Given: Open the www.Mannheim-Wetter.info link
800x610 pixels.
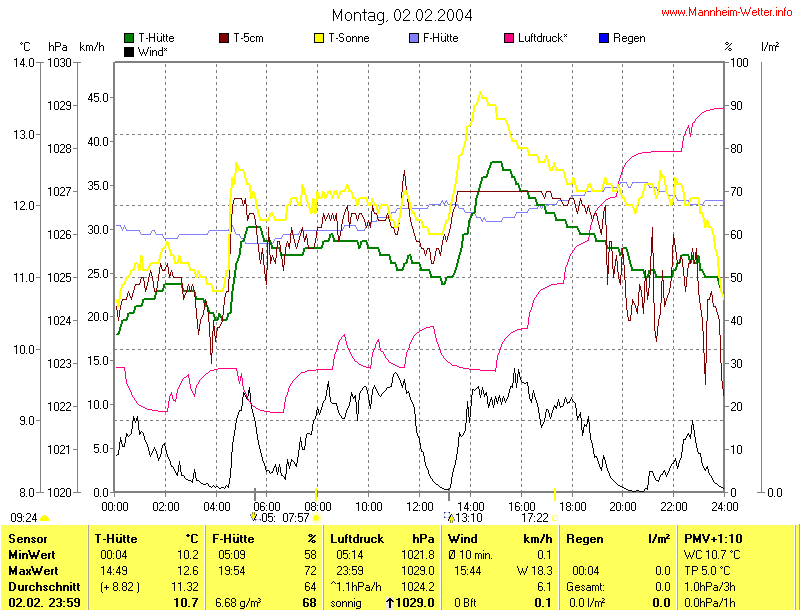Looking at the screenshot, I should pyautogui.click(x=727, y=12).
